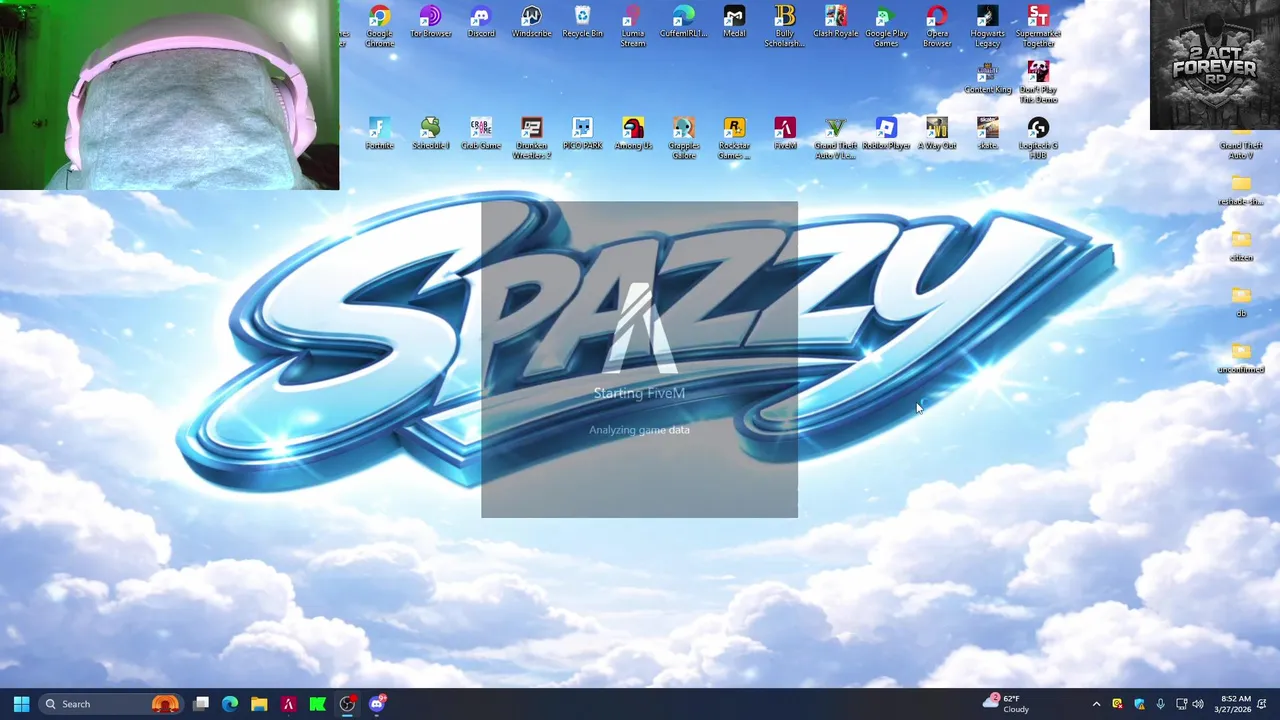Select the CuffemIRL desktop shortcut
This screenshot has height=720, width=1280.
point(683,22)
